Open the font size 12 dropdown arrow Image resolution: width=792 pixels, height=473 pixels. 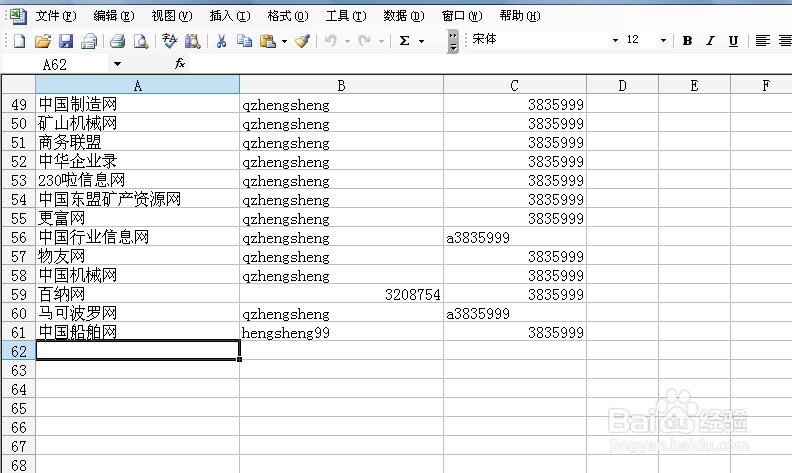point(663,40)
